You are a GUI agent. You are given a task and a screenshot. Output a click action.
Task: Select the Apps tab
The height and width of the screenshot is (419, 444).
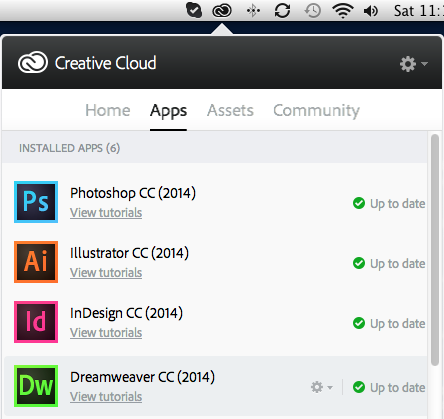tap(168, 111)
